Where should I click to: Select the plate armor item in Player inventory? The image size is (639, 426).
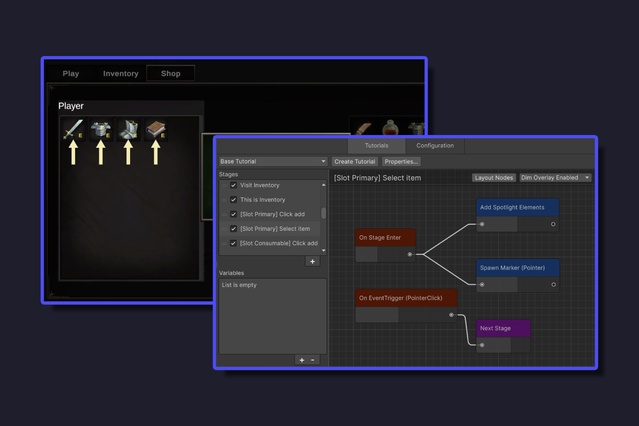pyautogui.click(x=128, y=130)
